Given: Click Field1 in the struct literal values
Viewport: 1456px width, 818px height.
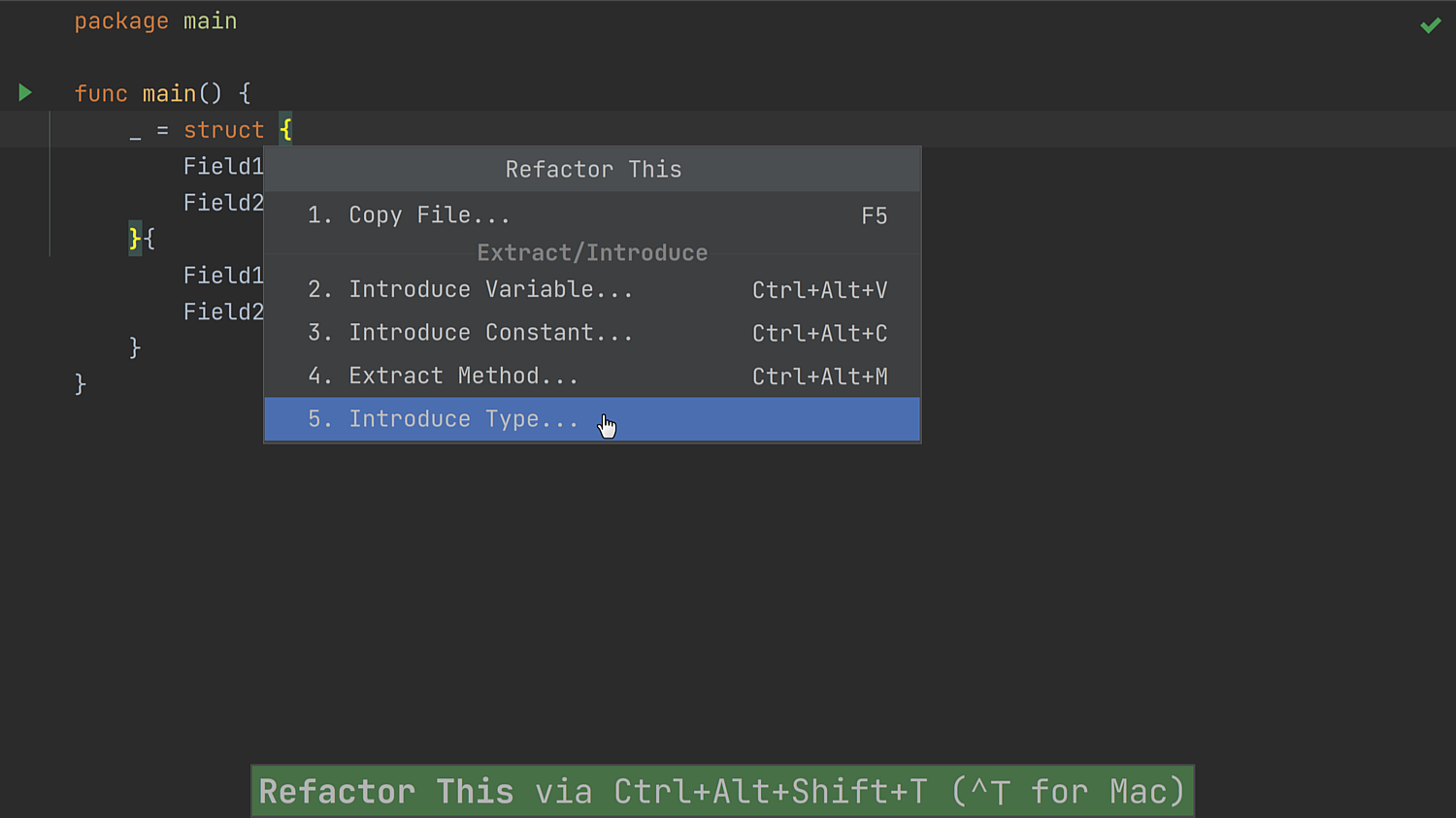Looking at the screenshot, I should coord(223,276).
